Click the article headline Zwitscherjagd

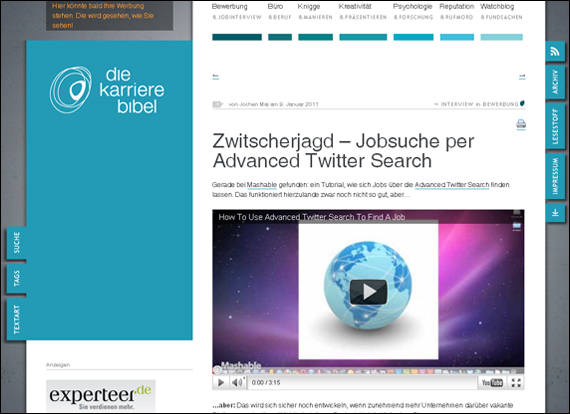coord(343,151)
